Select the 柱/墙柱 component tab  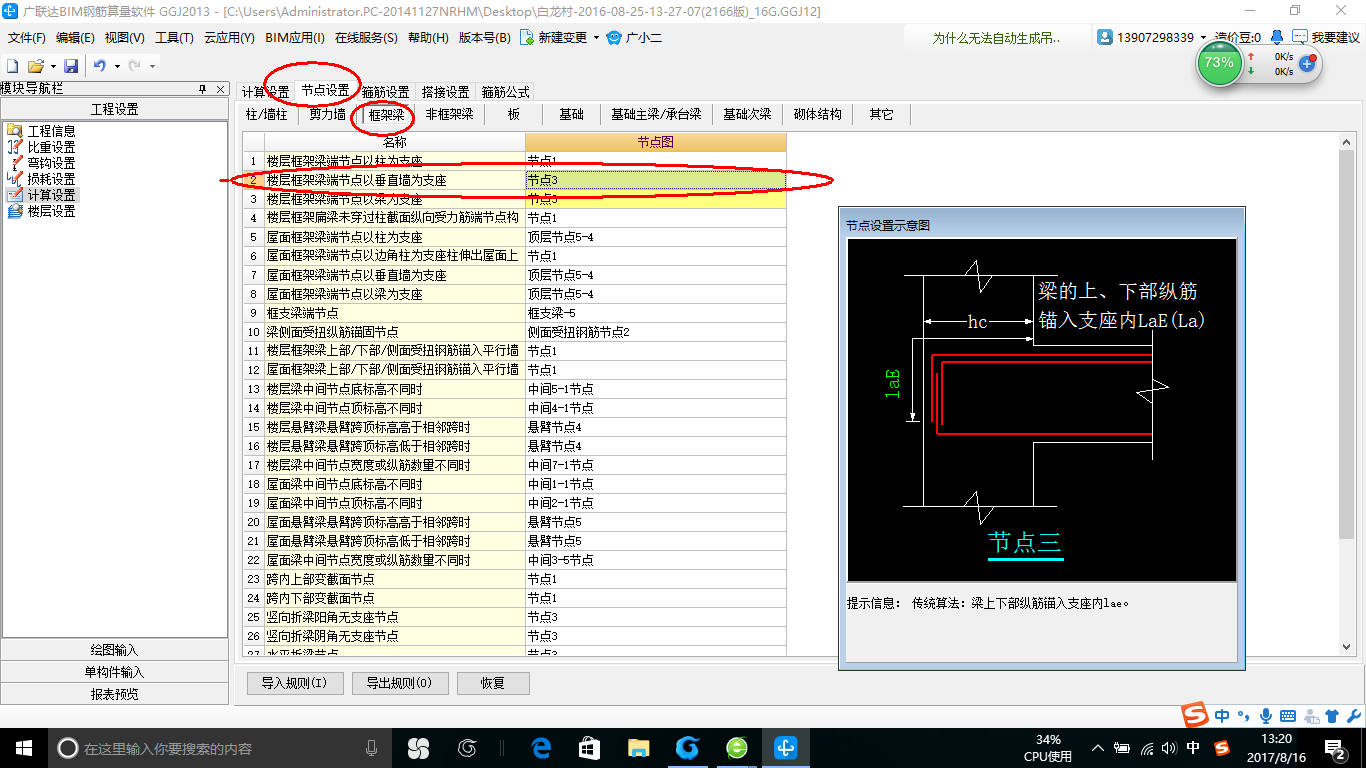pos(267,114)
